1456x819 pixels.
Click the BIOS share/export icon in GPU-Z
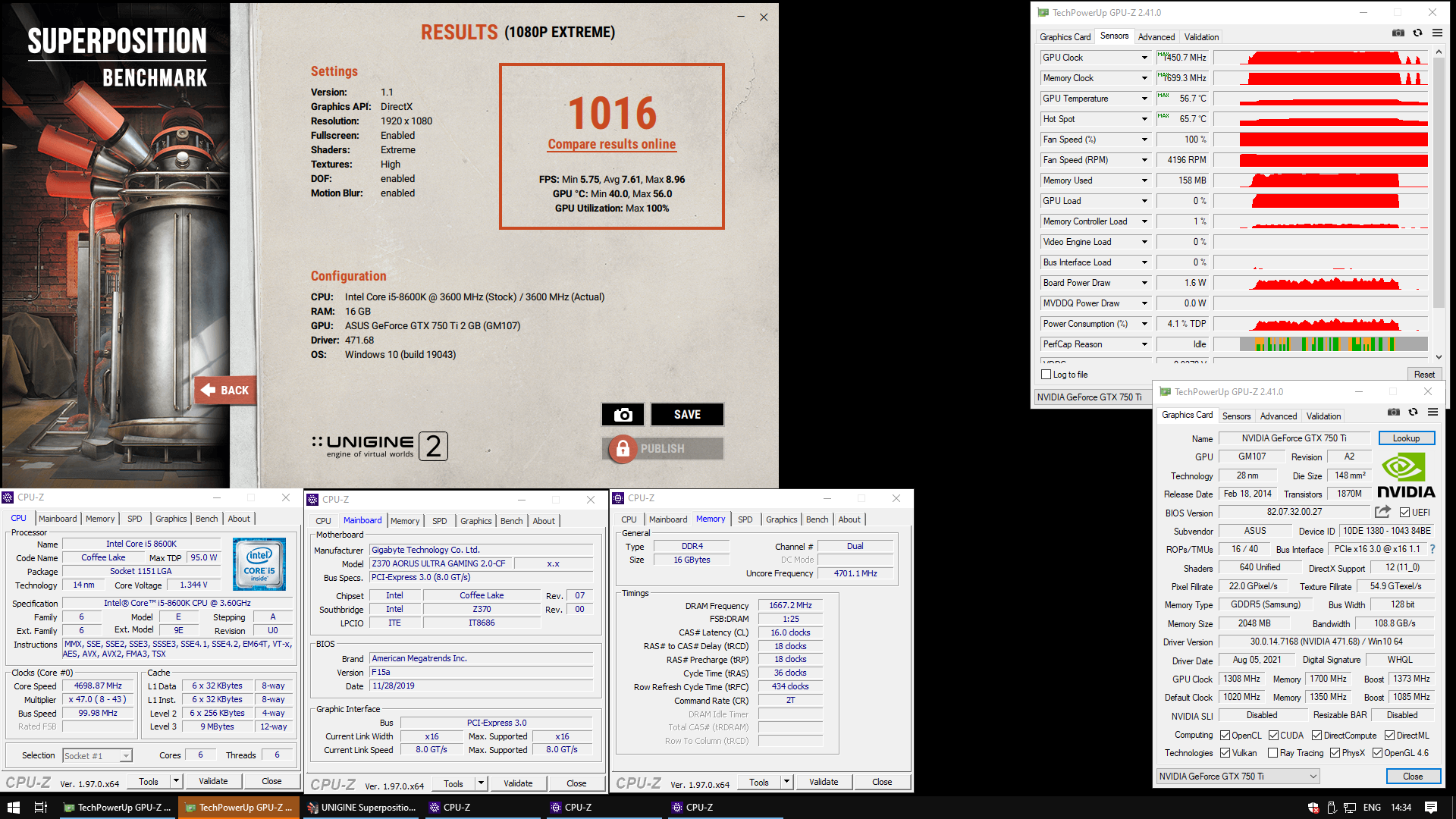coord(1382,512)
